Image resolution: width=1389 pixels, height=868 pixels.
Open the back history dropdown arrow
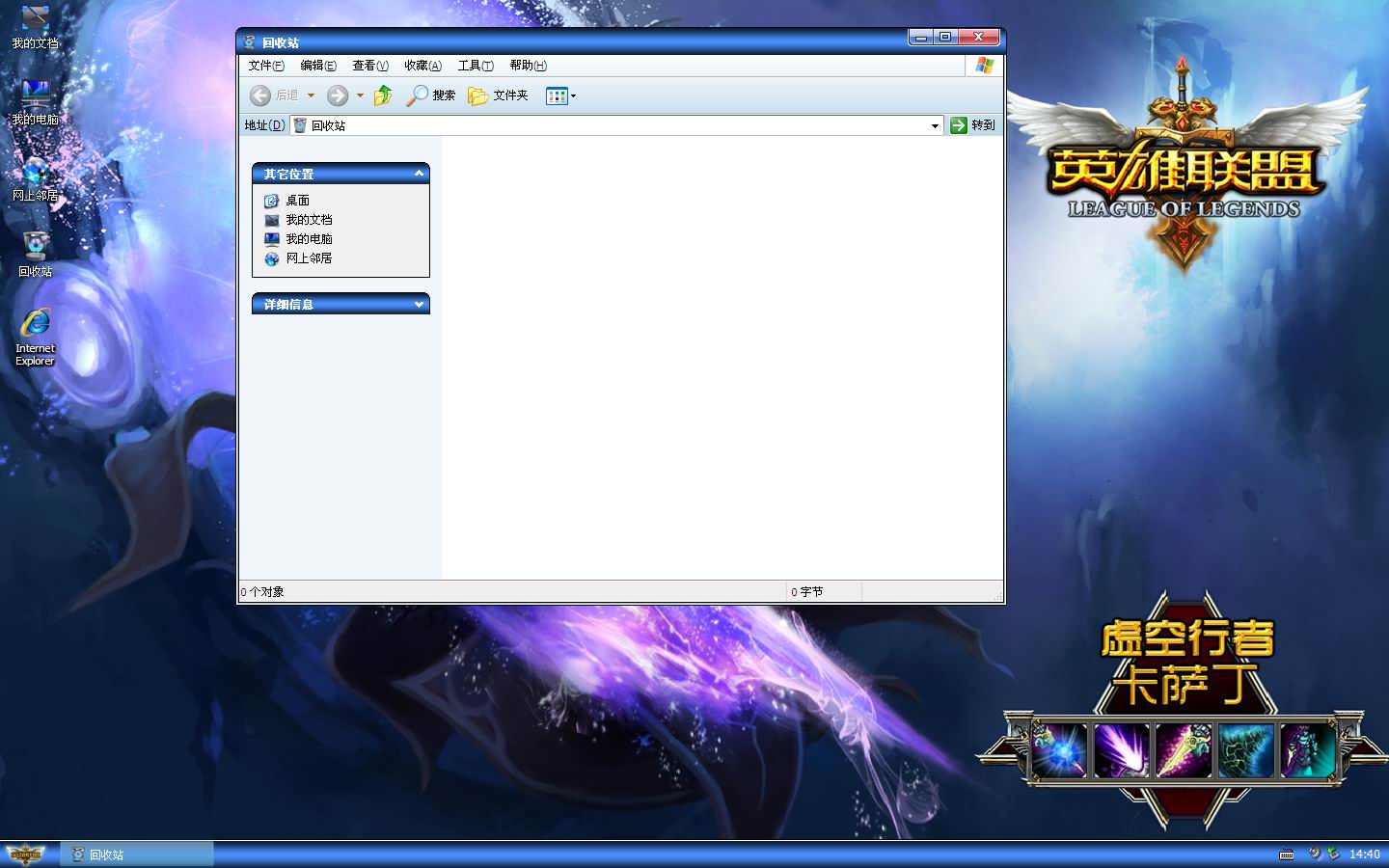[x=311, y=95]
